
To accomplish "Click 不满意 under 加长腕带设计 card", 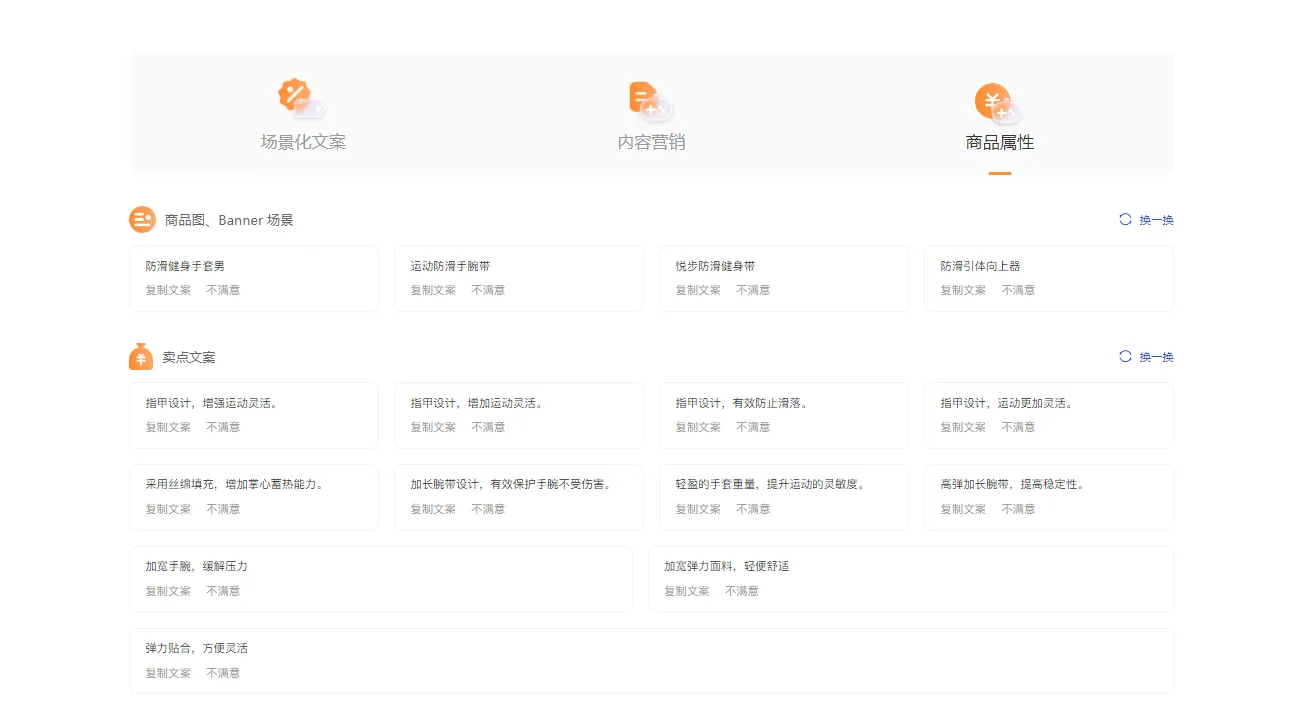I will click(x=488, y=509).
